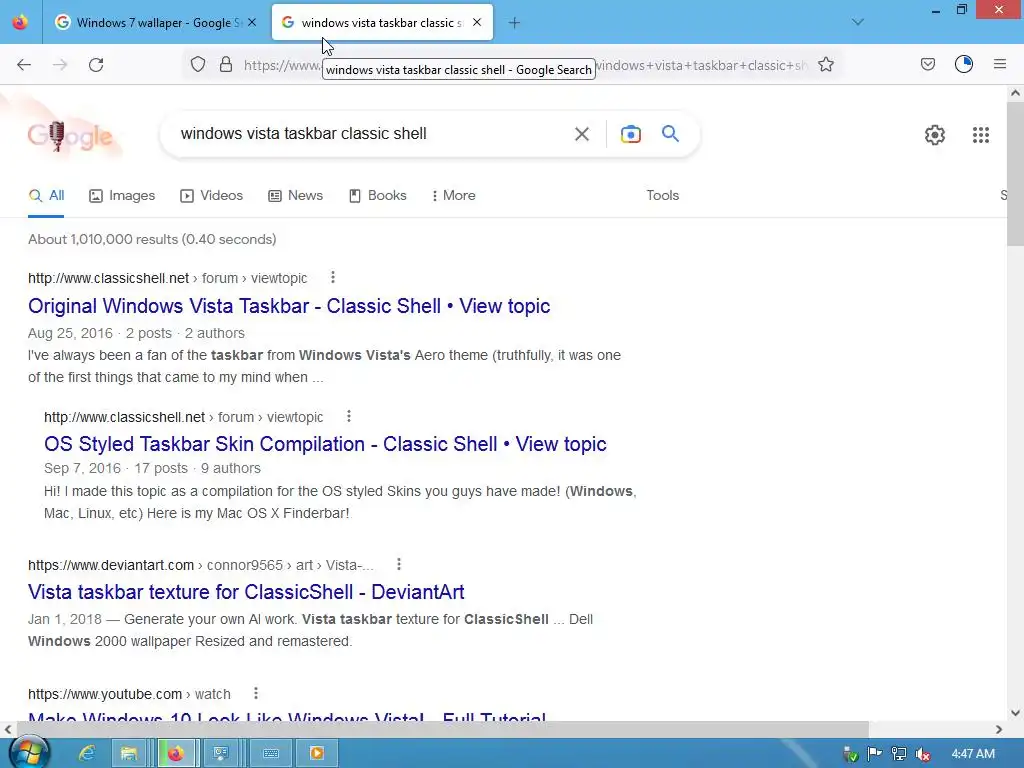Open the Action Center flag icon
The height and width of the screenshot is (768, 1024).
click(x=874, y=754)
